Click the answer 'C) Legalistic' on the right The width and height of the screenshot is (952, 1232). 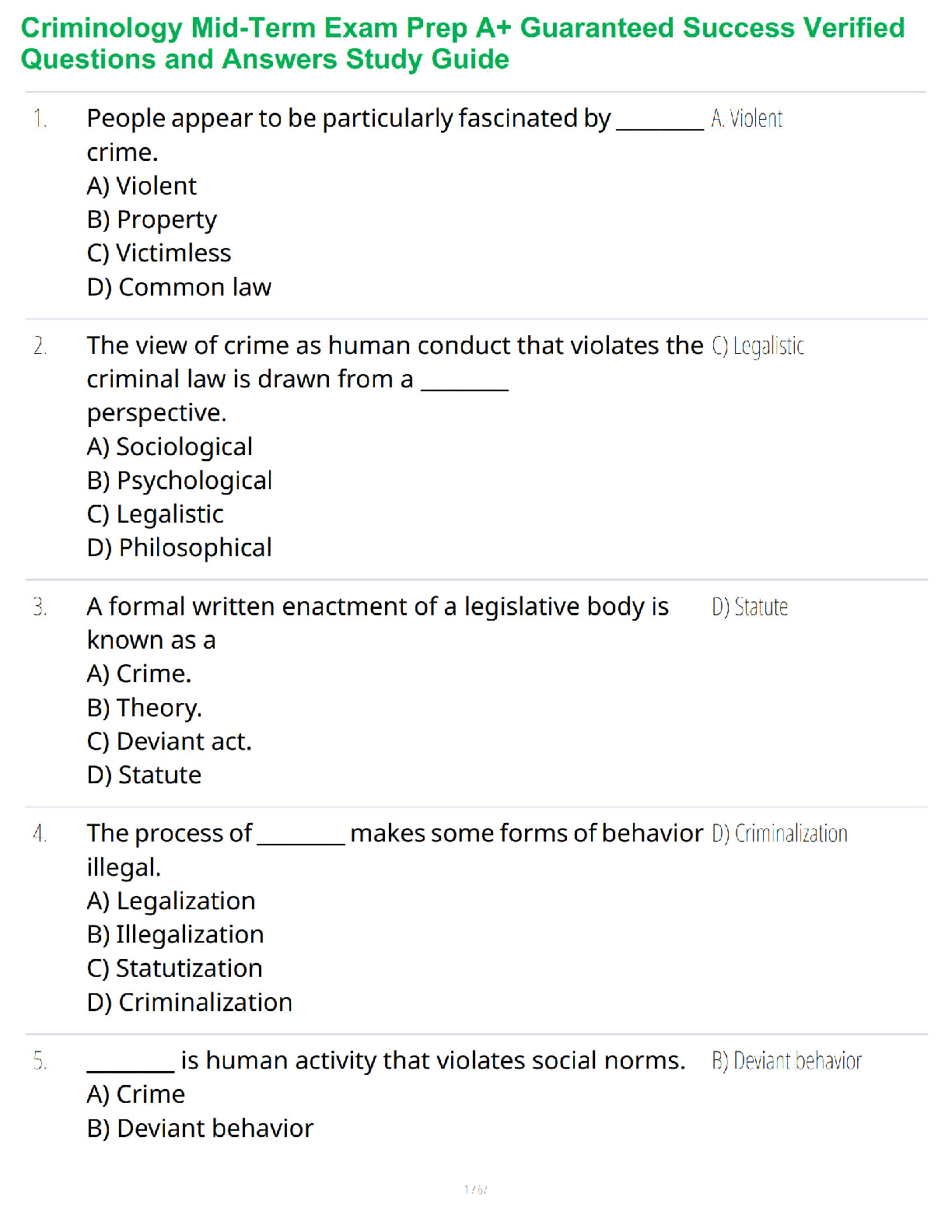coord(758,346)
